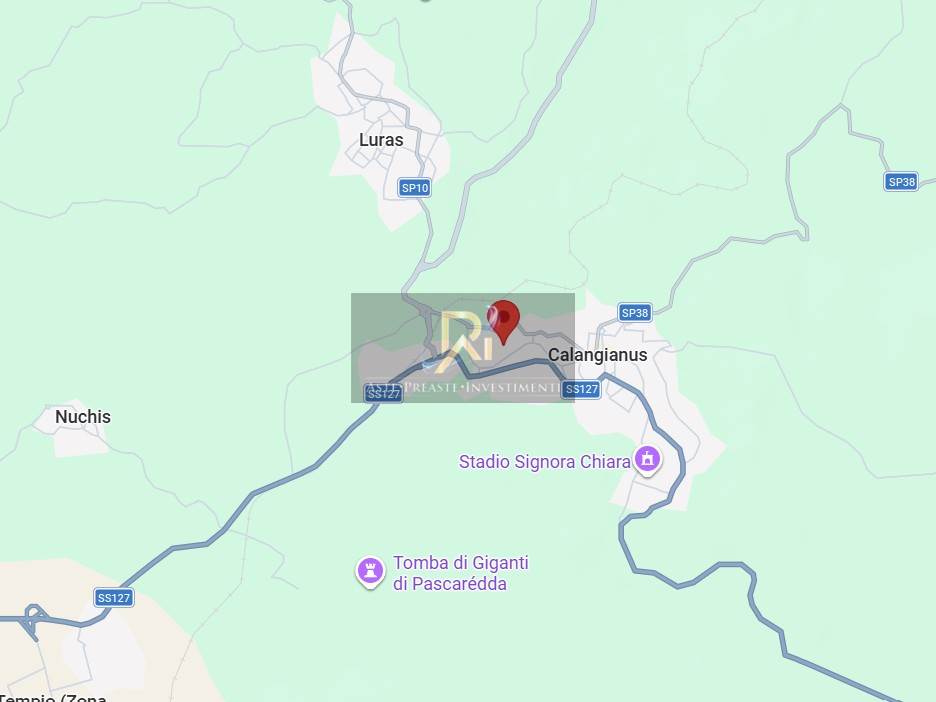This screenshot has width=936, height=702.
Task: Select the SP38 shield at the right edge
Action: pos(901,181)
